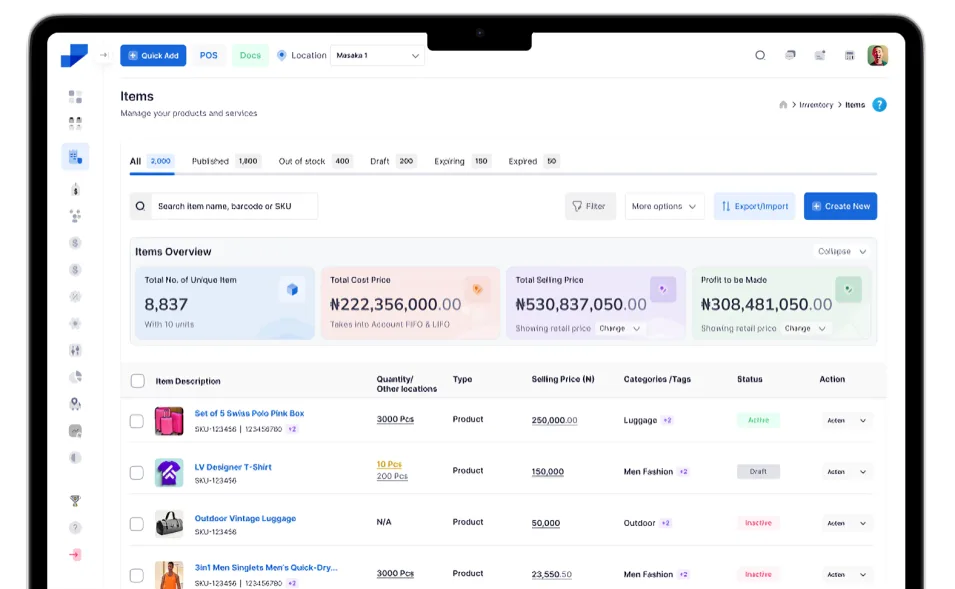The height and width of the screenshot is (589, 955).
Task: Open the dollar price-tag icon in sidebar
Action: tap(75, 190)
